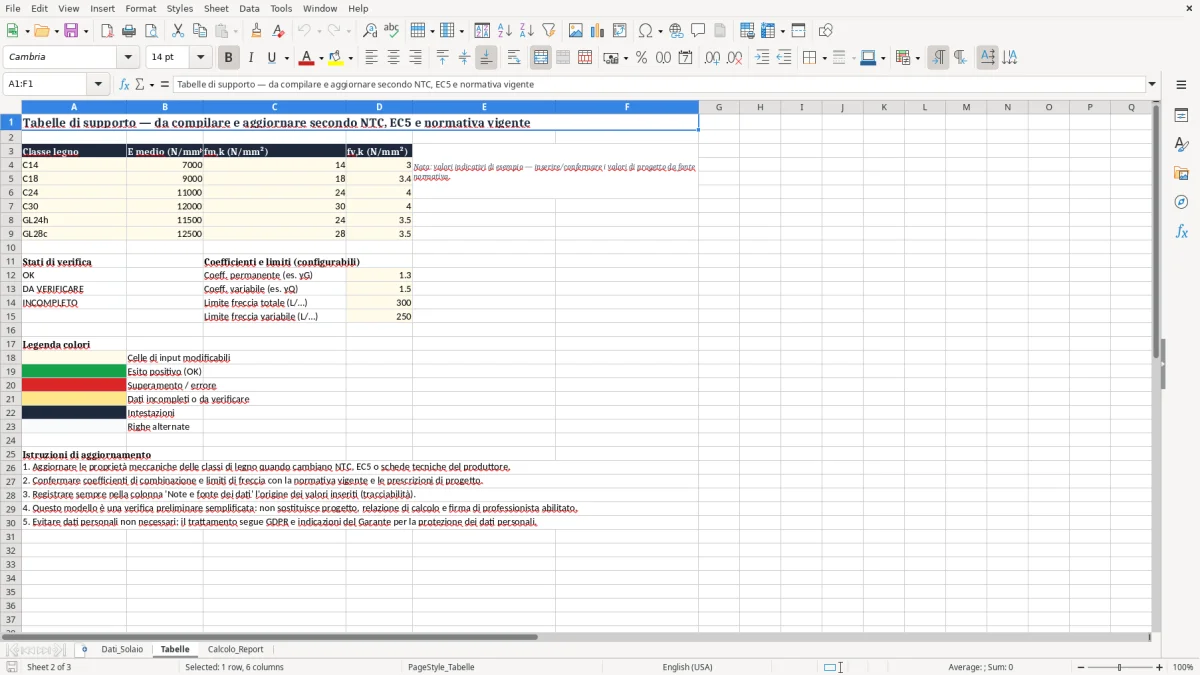
Task: Expand the formula bar
Action: click(x=1152, y=84)
